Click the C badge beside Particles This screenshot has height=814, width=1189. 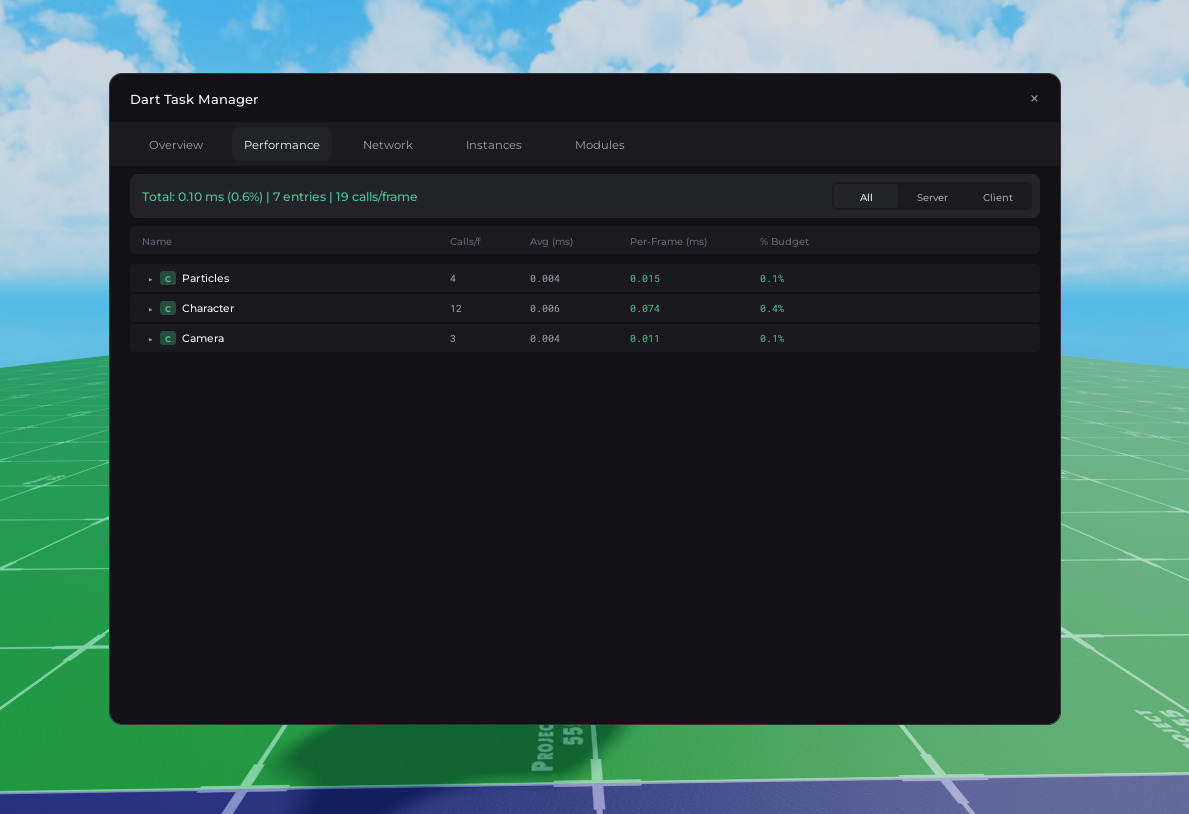pyautogui.click(x=168, y=278)
